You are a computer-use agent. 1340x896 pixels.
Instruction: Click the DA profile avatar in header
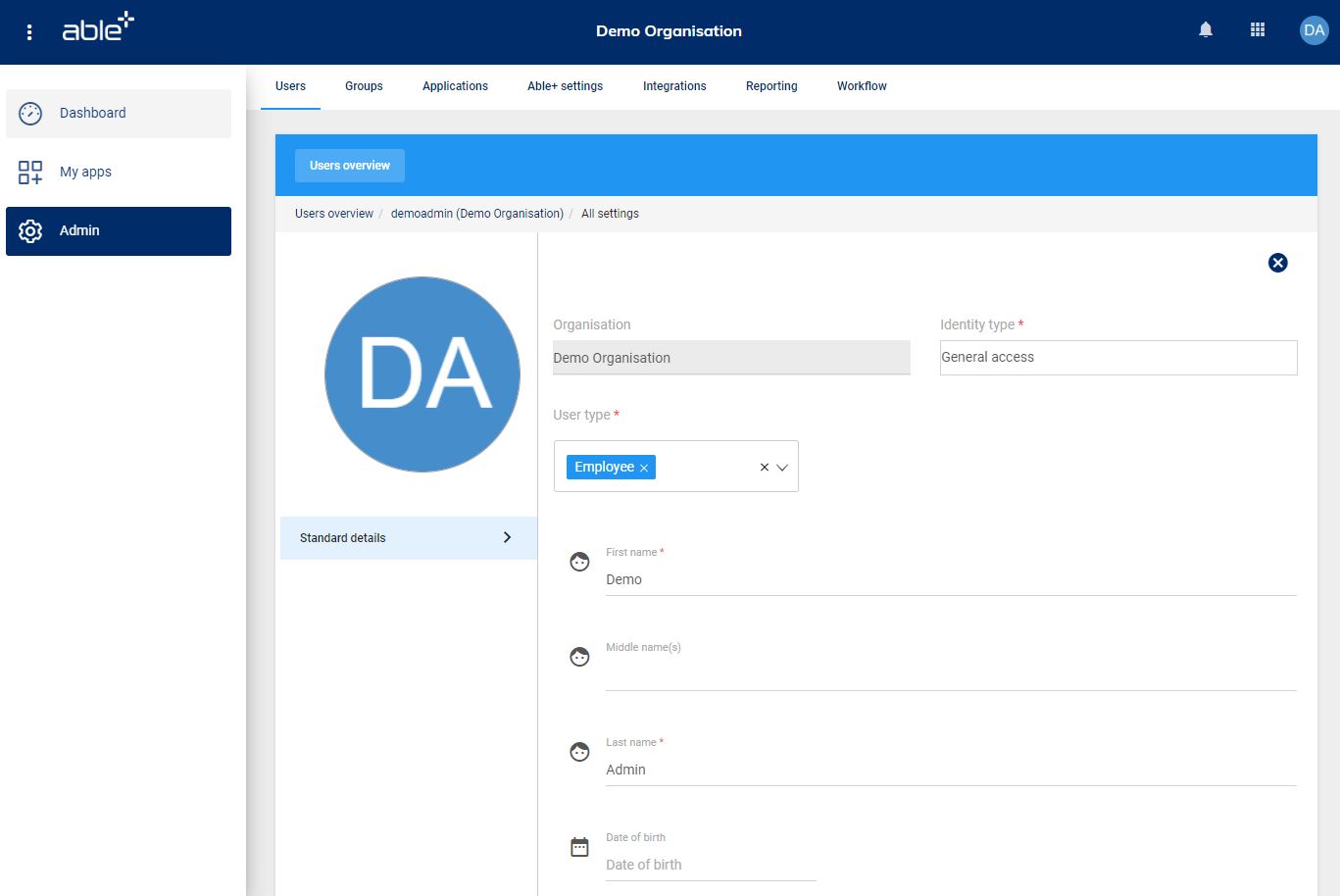point(1314,30)
